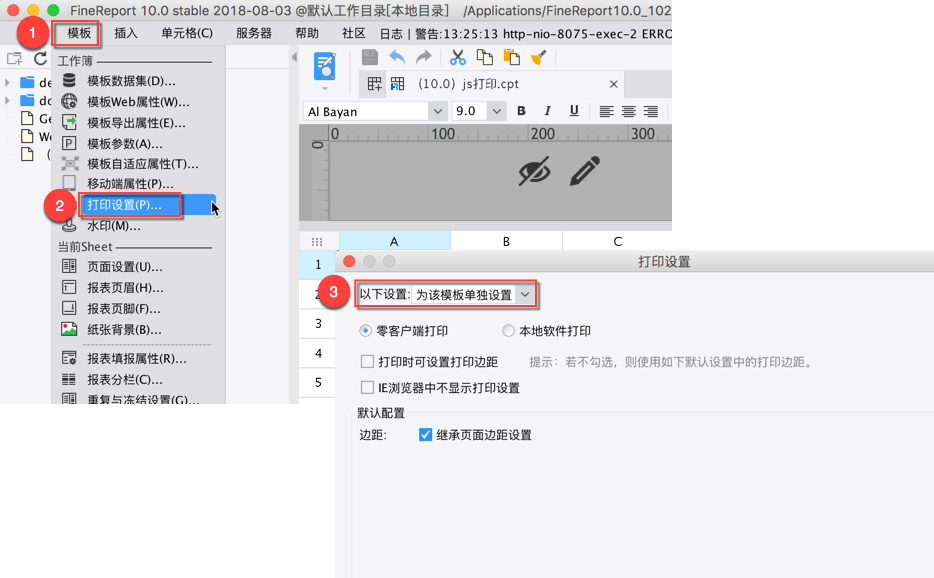This screenshot has height=578, width=934.
Task: Toggle italic formatting
Action: point(547,111)
